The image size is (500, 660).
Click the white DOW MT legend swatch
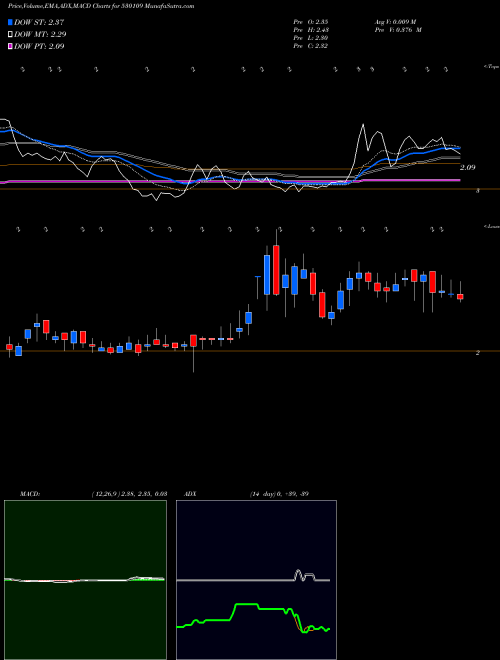click(x=10, y=34)
